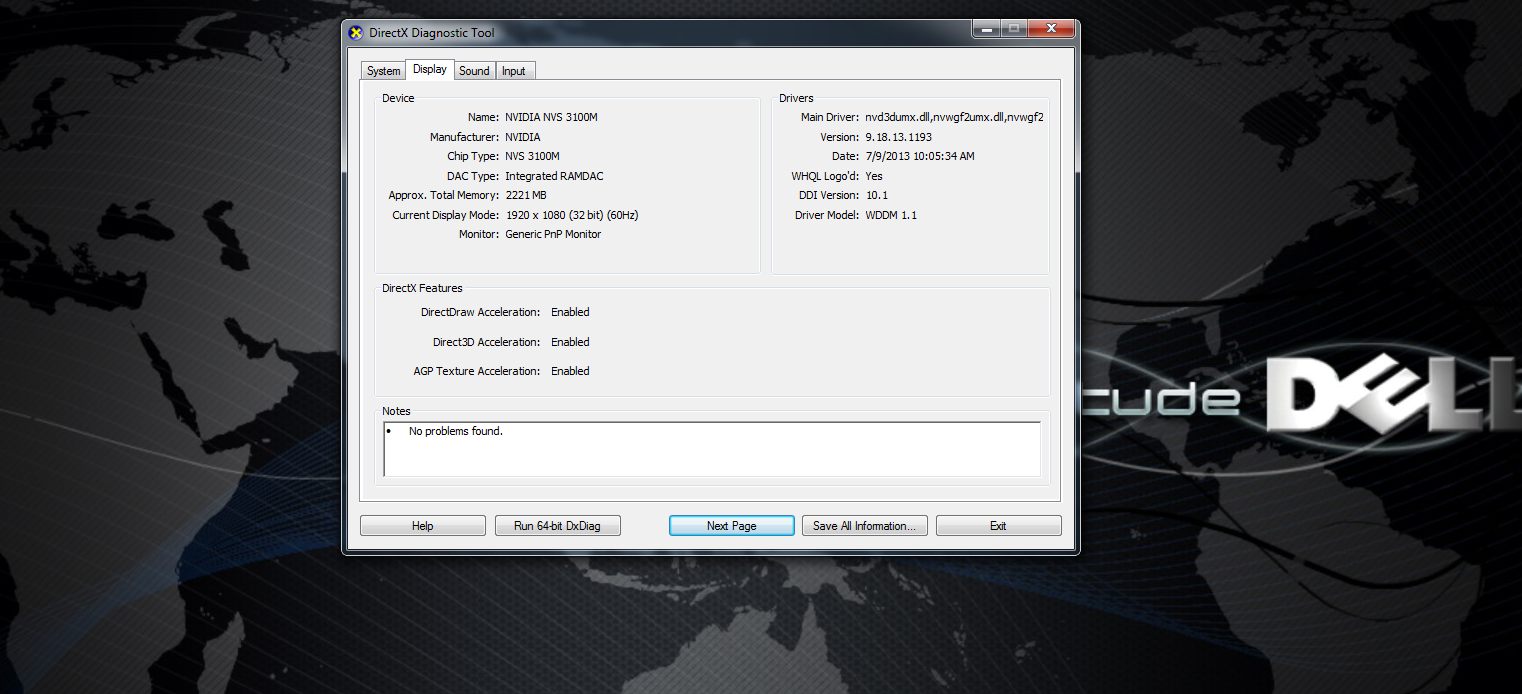Click the DirectDraw Acceleration Enabled status
This screenshot has width=1522, height=694.
570,312
